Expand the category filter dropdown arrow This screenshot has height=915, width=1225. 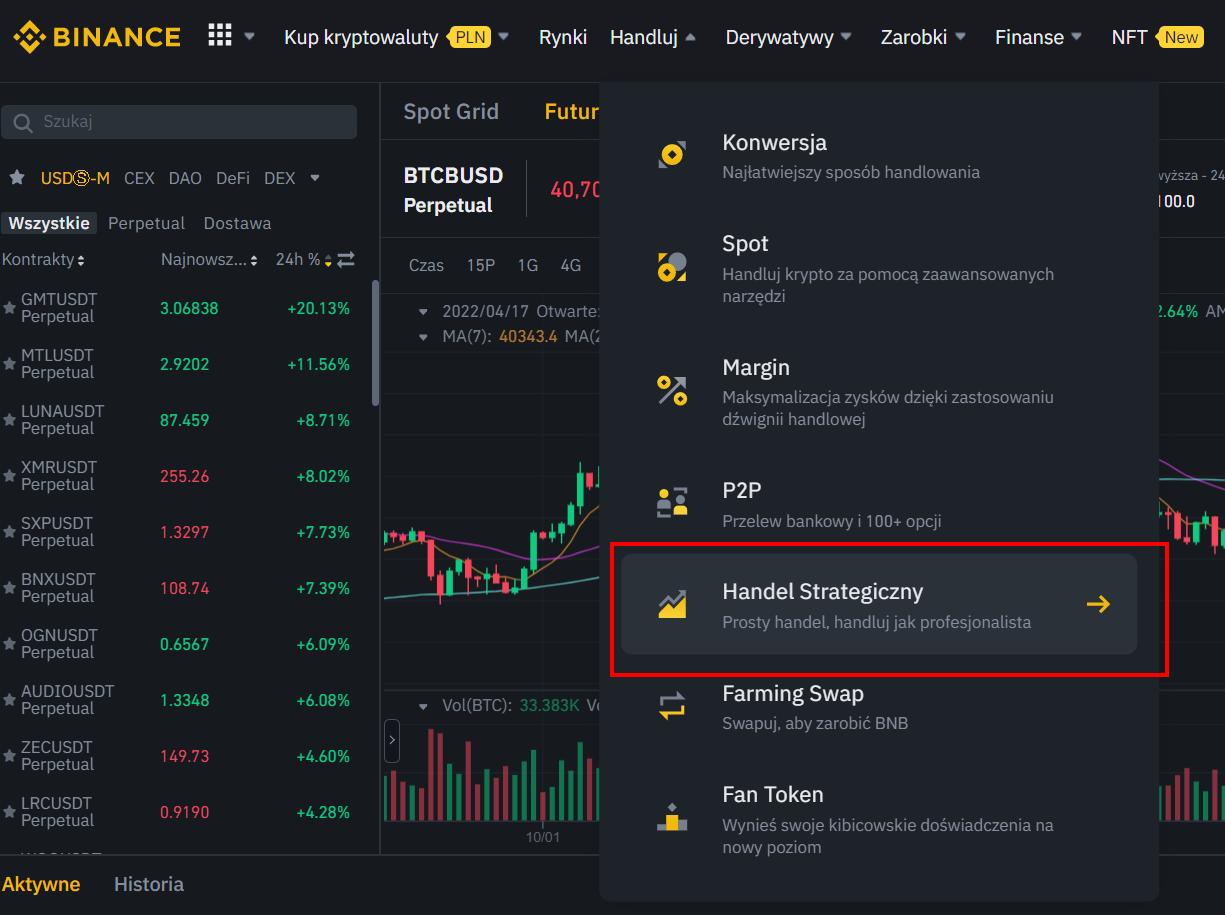coord(315,178)
